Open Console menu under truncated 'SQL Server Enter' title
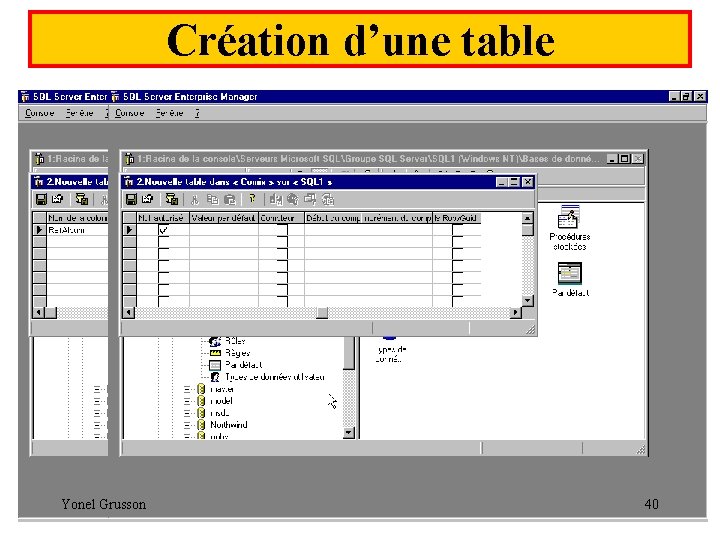This screenshot has width=720, height=540. pyautogui.click(x=39, y=113)
